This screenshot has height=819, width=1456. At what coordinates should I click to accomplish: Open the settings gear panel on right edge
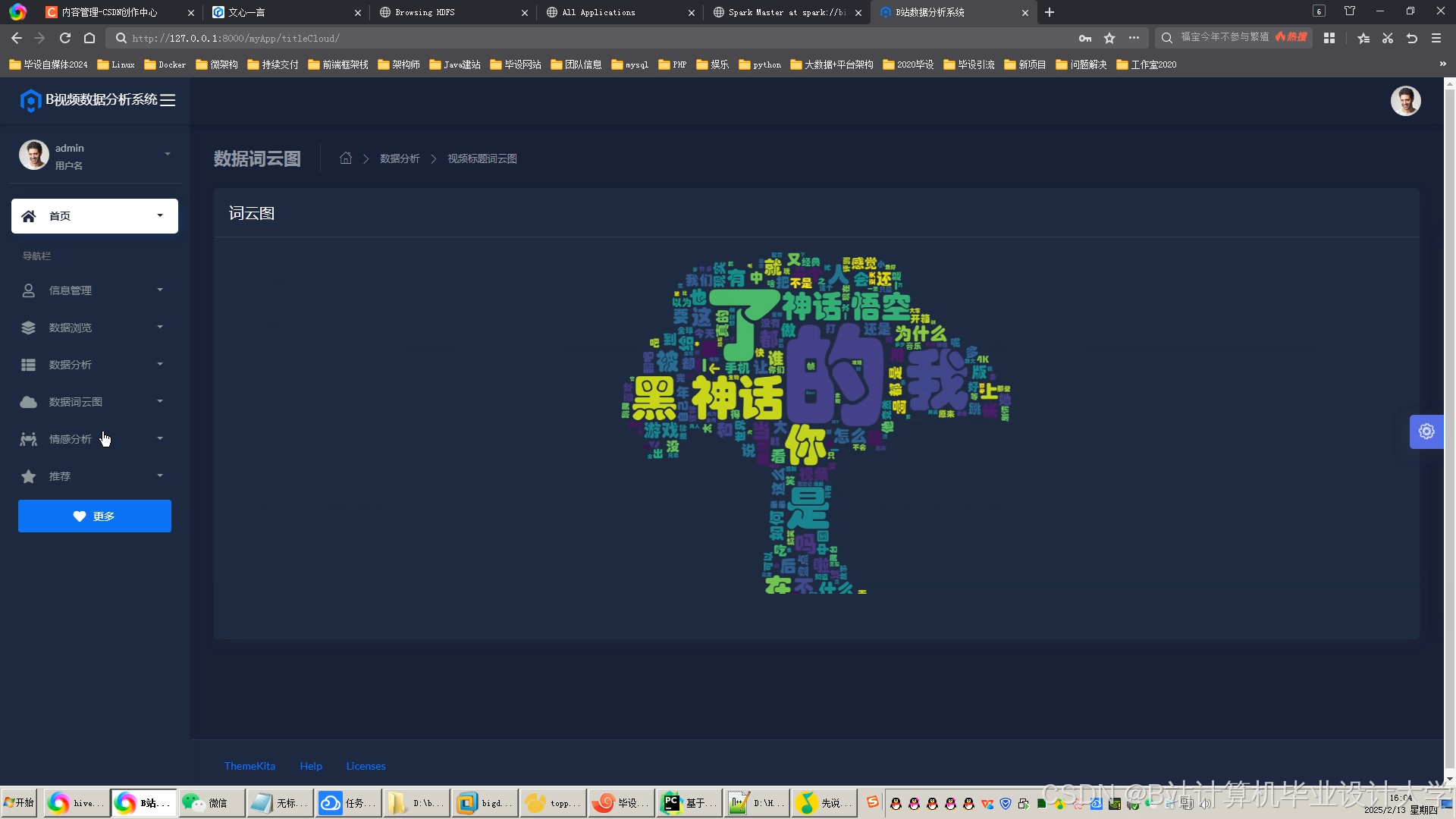tap(1426, 431)
